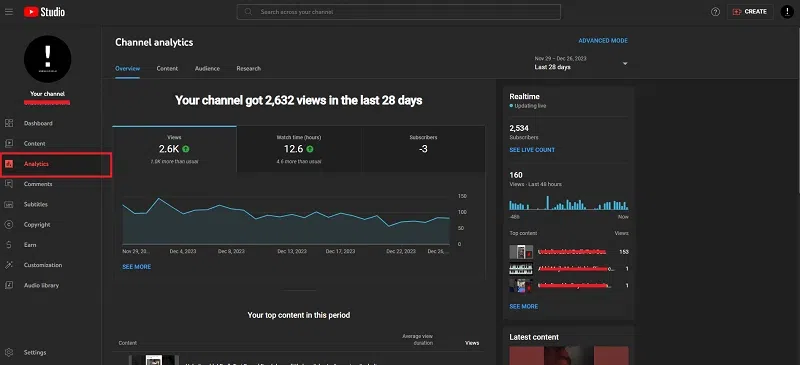This screenshot has width=800, height=365.
Task: Click the Customization wand icon
Action: point(9,265)
